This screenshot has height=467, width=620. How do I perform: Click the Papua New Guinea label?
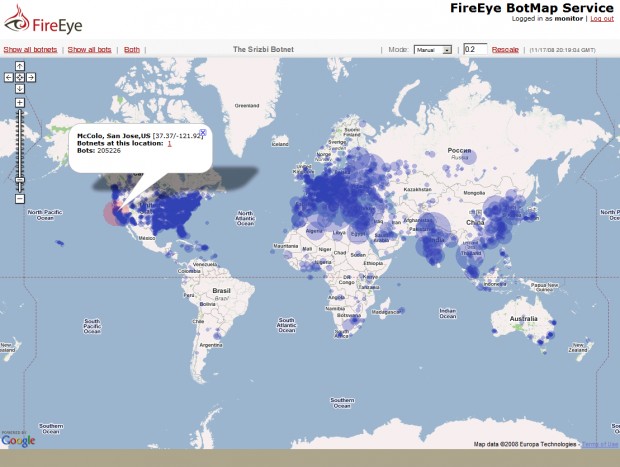coord(544,287)
